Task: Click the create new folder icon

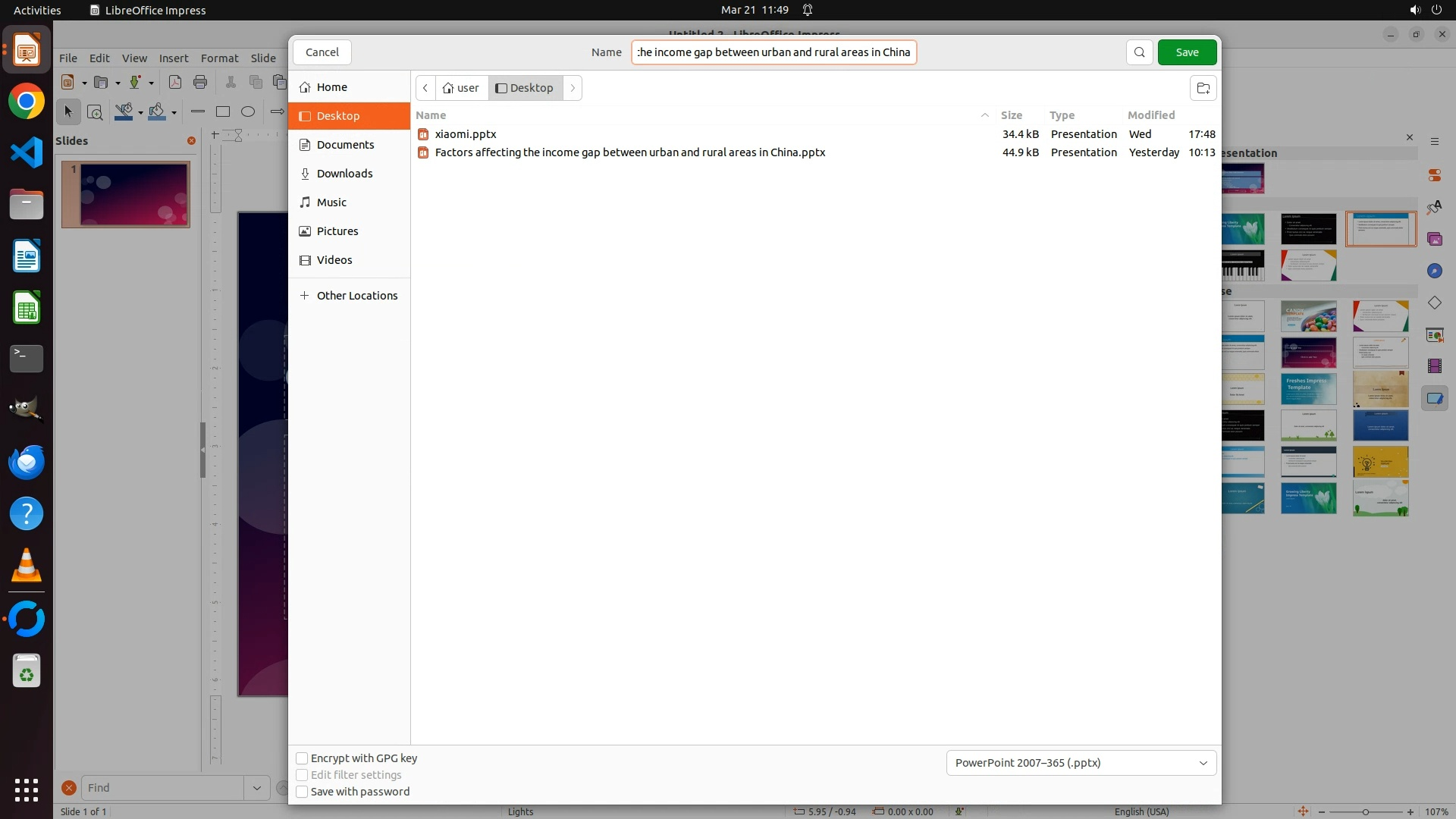Action: tap(1203, 88)
